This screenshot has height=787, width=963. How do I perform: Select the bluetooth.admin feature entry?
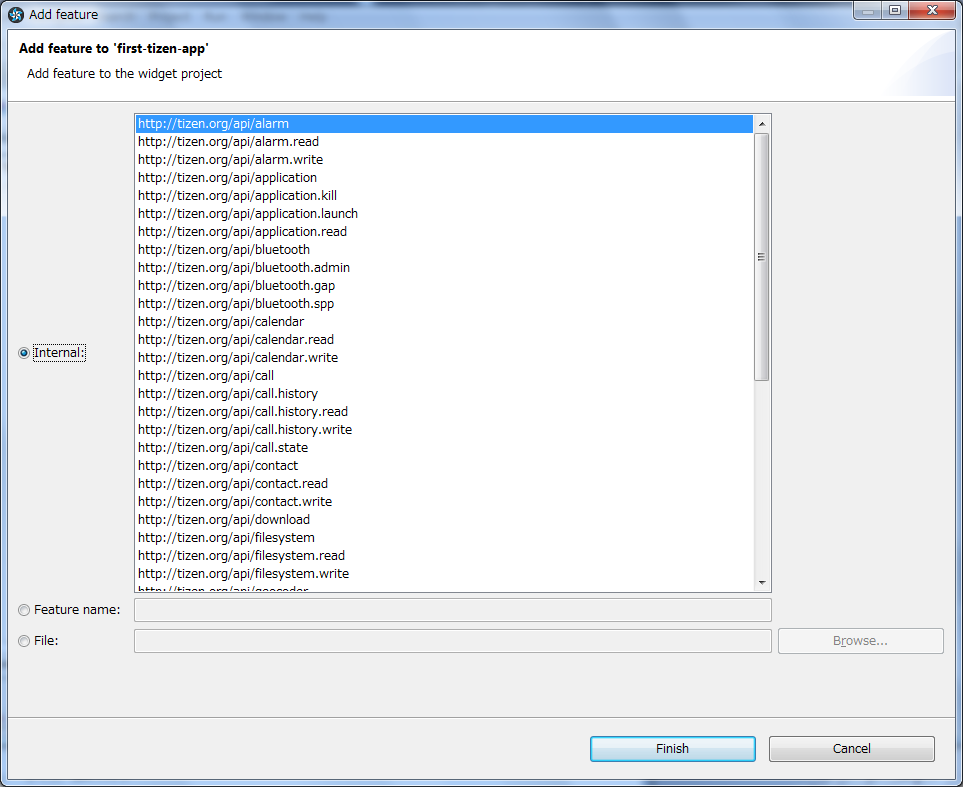[445, 268]
